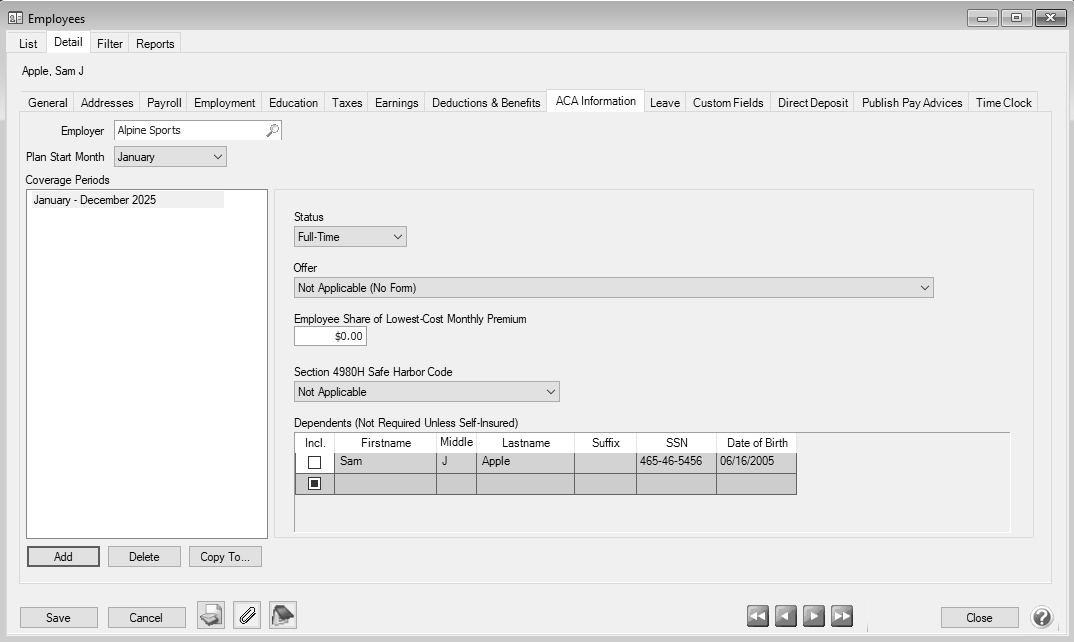Switch to the Custom Fields tab
This screenshot has height=642, width=1074.
click(x=728, y=103)
